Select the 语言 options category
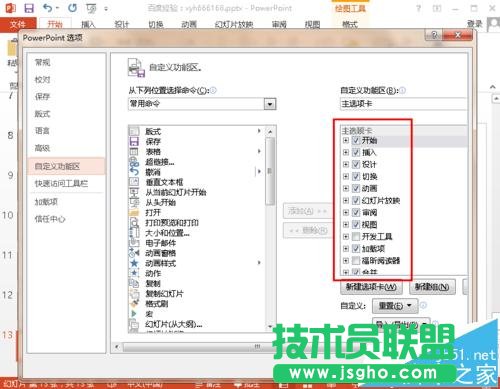Screen dimensions: 500x389 42,131
